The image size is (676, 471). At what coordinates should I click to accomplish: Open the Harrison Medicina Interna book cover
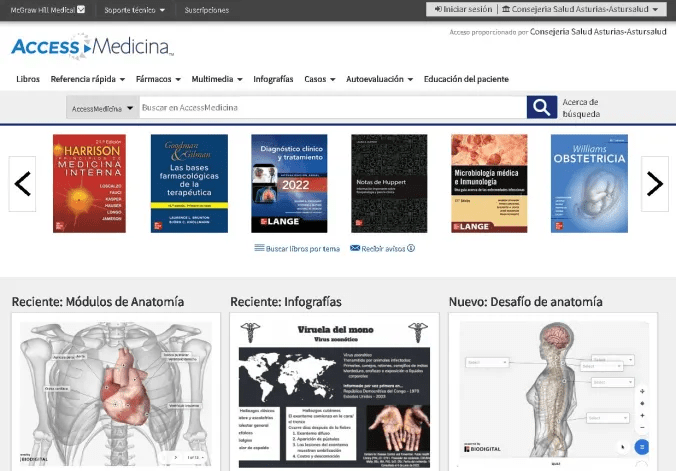[x=90, y=184]
